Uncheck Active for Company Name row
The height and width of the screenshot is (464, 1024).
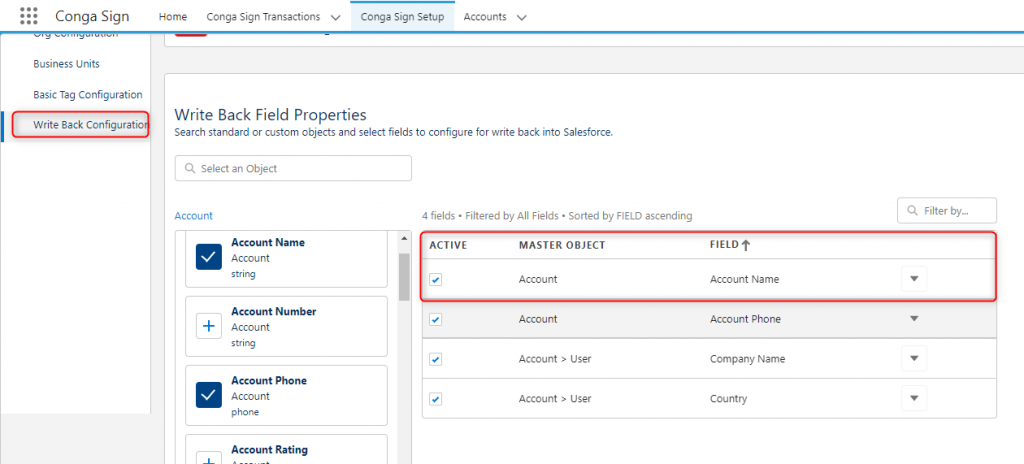pos(436,359)
